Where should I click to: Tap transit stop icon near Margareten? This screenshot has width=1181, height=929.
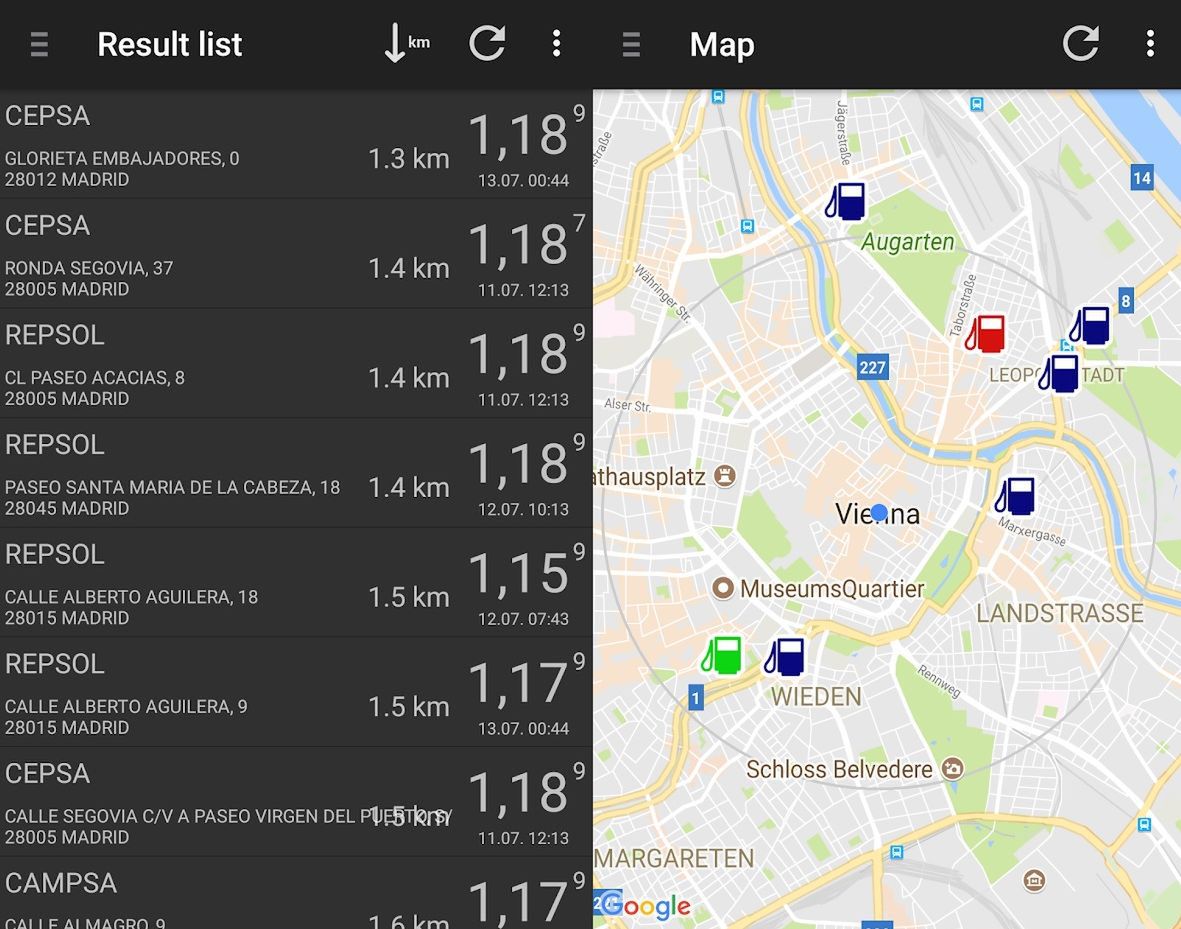pos(896,852)
